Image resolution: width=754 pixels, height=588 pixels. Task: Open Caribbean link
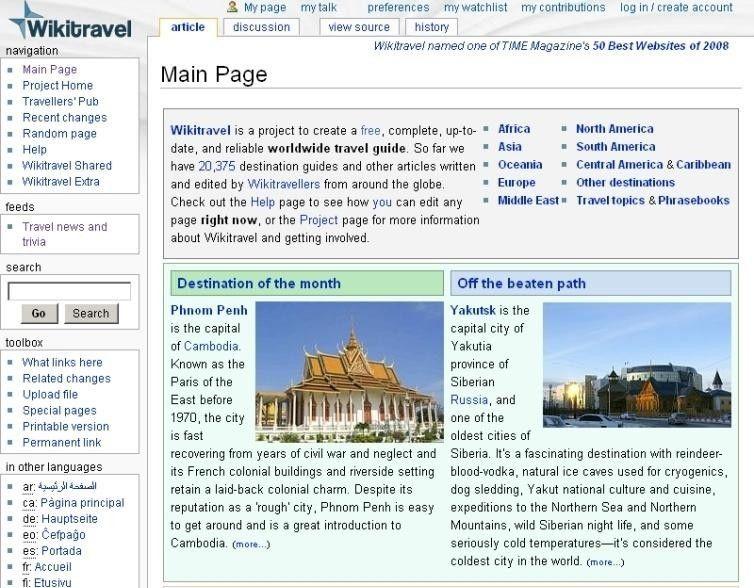tap(703, 164)
